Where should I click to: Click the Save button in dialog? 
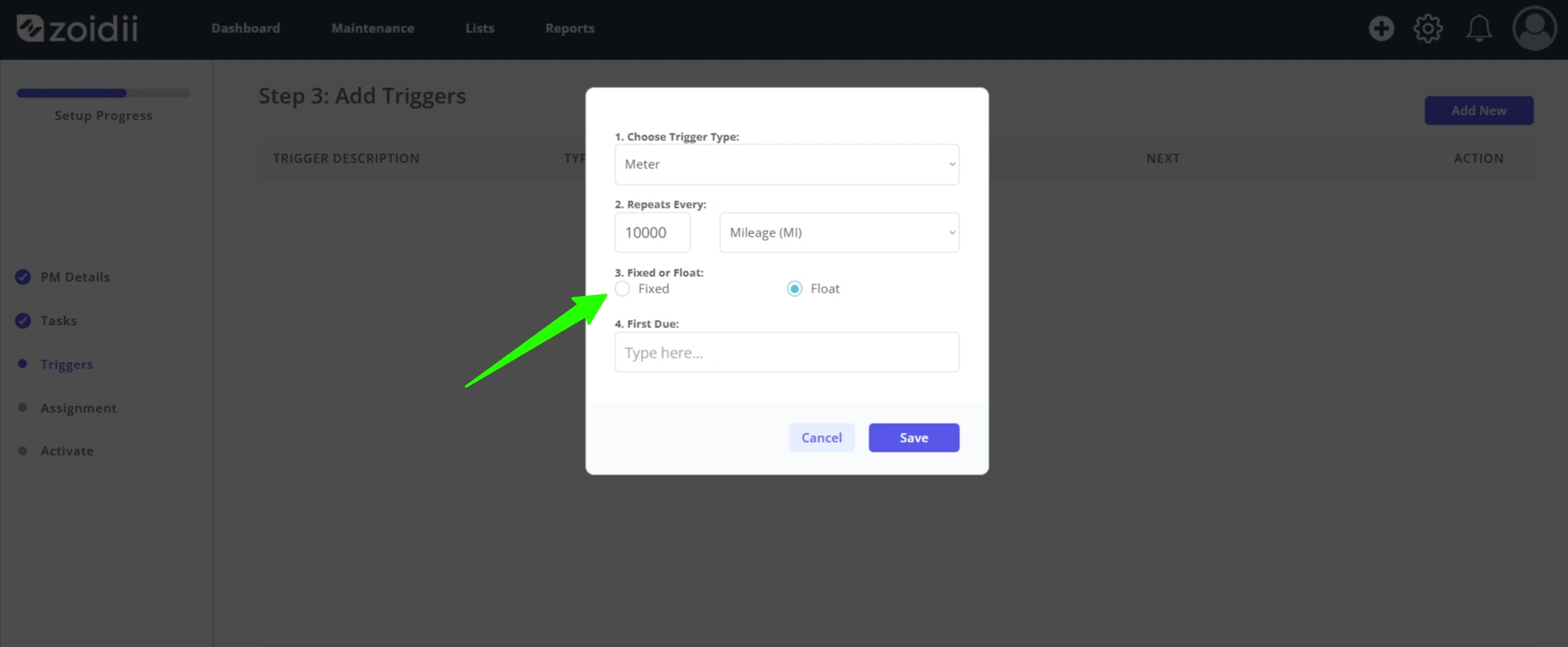pyautogui.click(x=914, y=438)
